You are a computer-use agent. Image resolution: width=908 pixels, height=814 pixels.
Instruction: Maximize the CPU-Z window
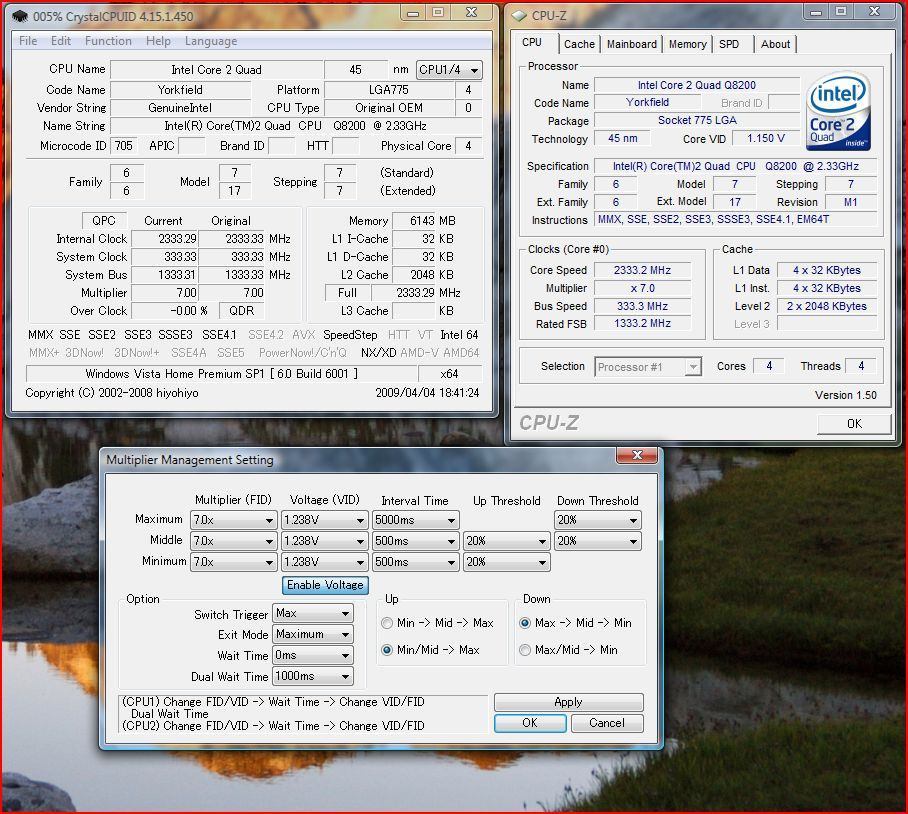pyautogui.click(x=841, y=12)
